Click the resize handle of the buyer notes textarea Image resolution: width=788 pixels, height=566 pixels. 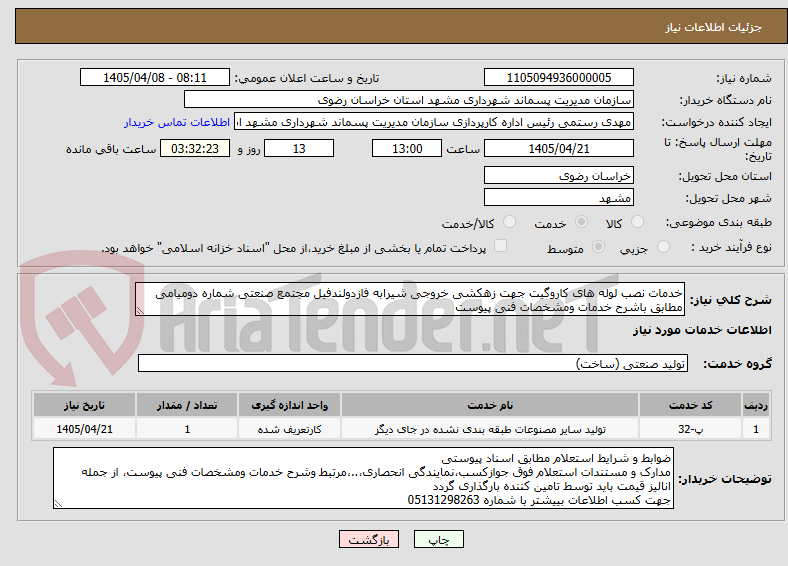[58, 504]
